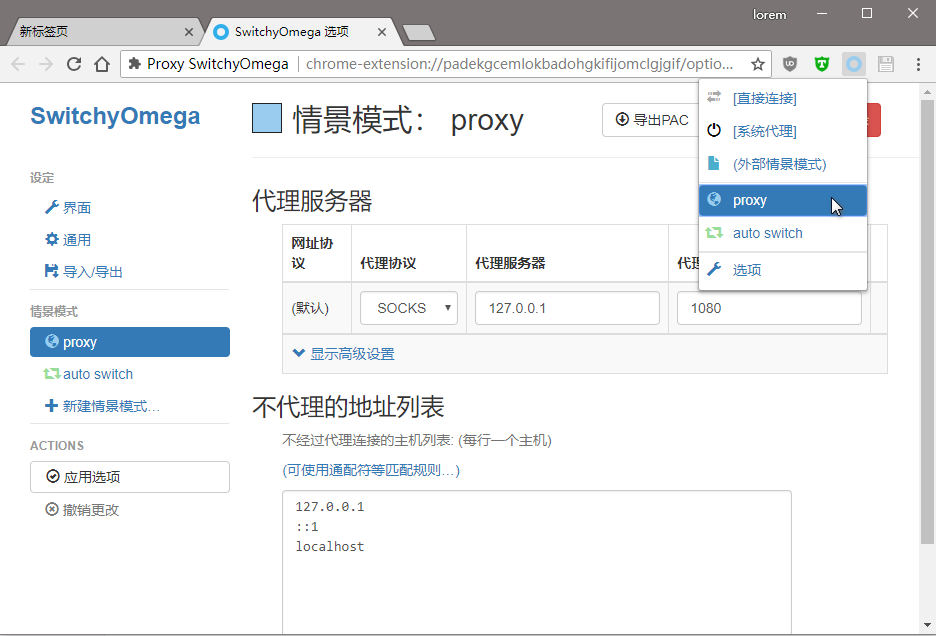
Task: Close the 新标签页 tab
Action: 189,32
